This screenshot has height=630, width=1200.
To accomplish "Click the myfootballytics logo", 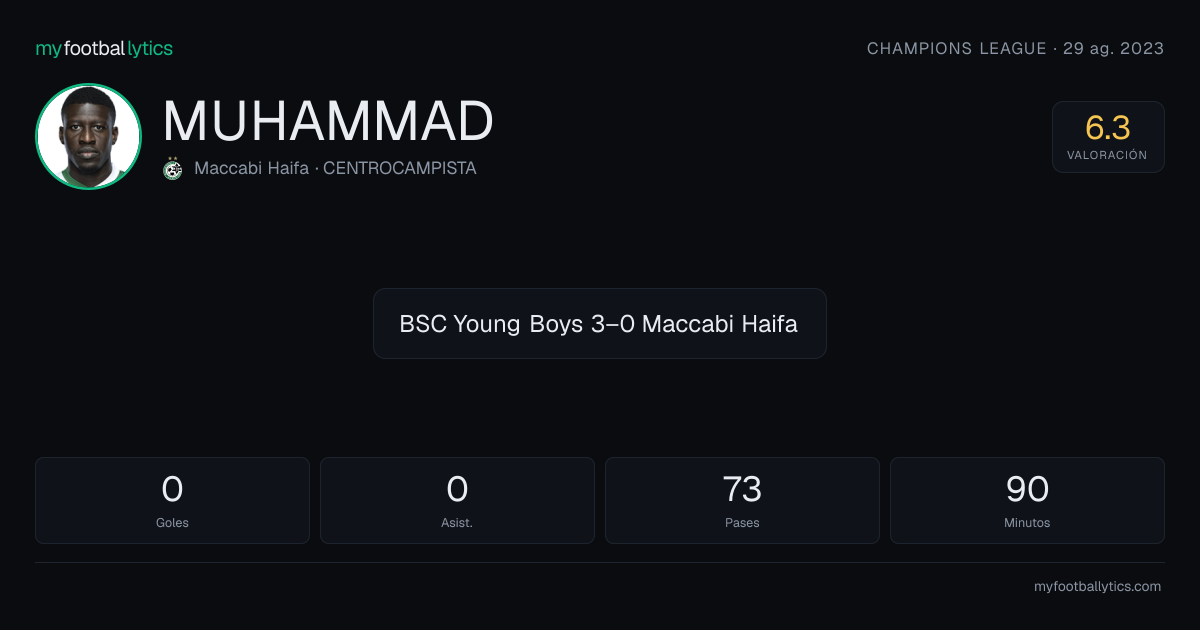I will click(104, 48).
